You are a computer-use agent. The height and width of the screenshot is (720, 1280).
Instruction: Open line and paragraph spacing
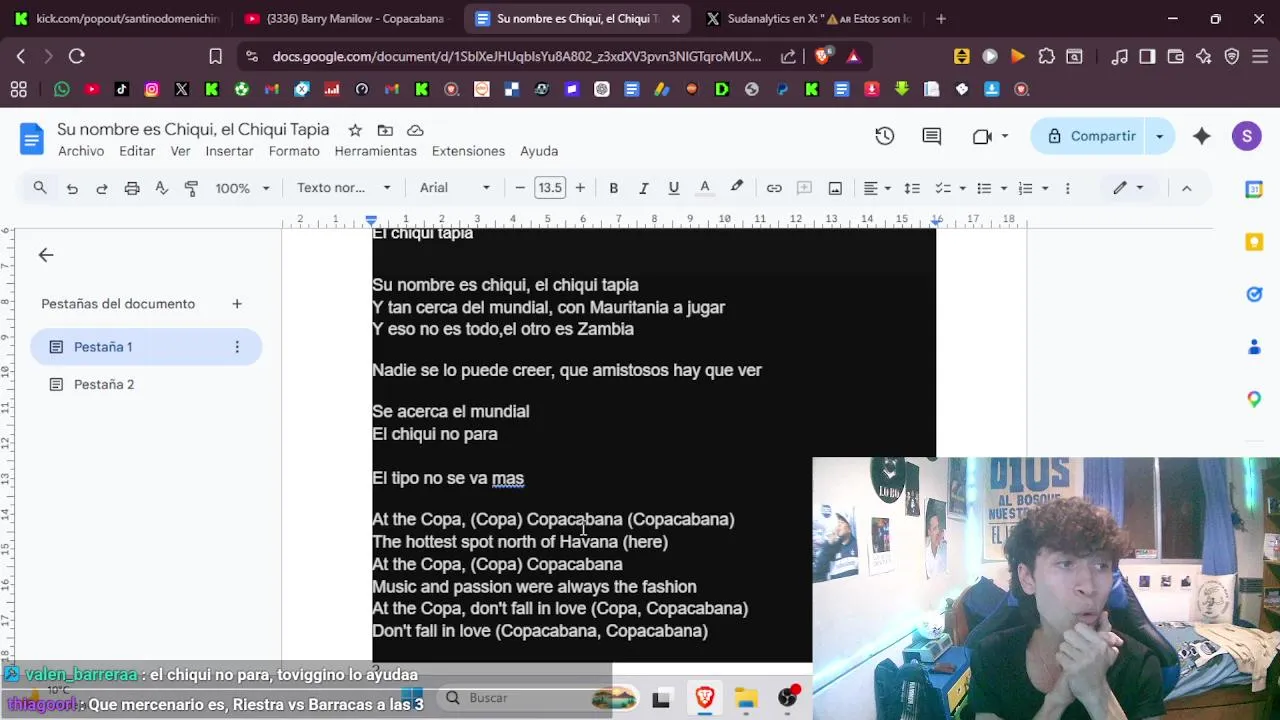pyautogui.click(x=912, y=188)
